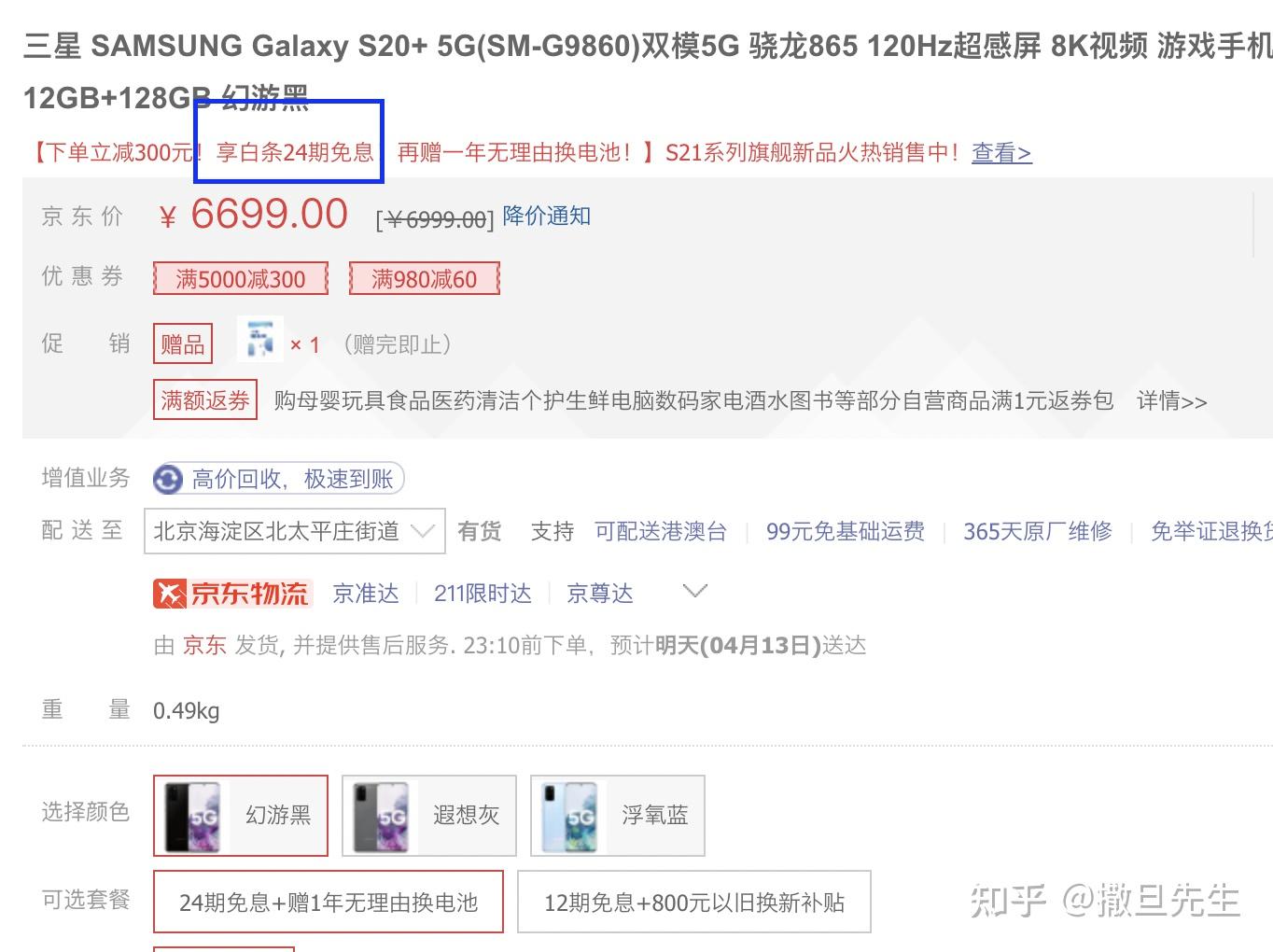Open 详情>> for the 满额返券 promotion
Screen dimensions: 1273x952
1171,401
